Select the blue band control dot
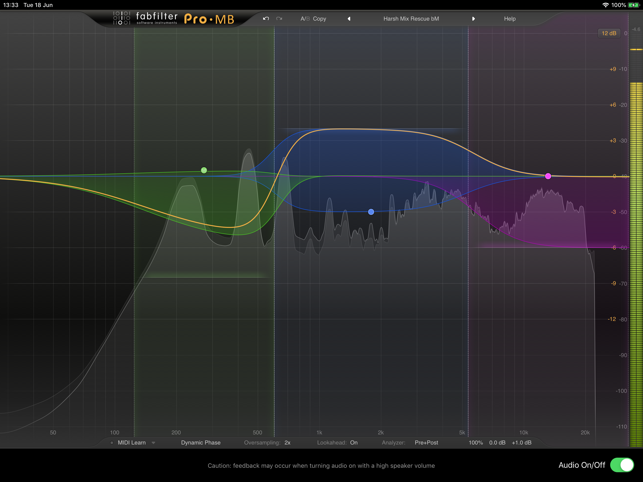The height and width of the screenshot is (482, 643). [x=371, y=212]
